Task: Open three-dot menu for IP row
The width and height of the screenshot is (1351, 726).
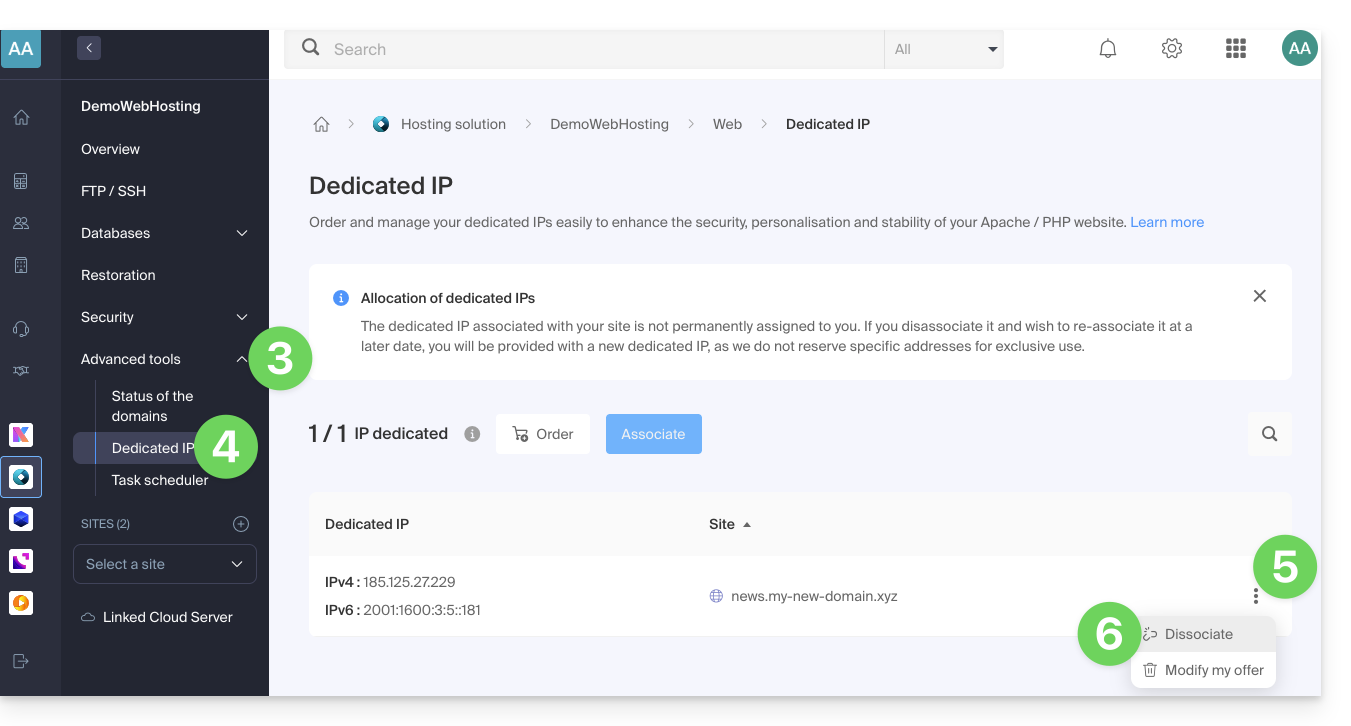Action: (1255, 596)
